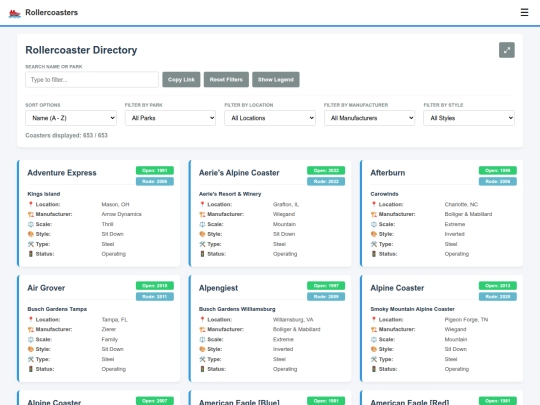
Task: Click the Mason, OH location value
Action: [x=115, y=204]
